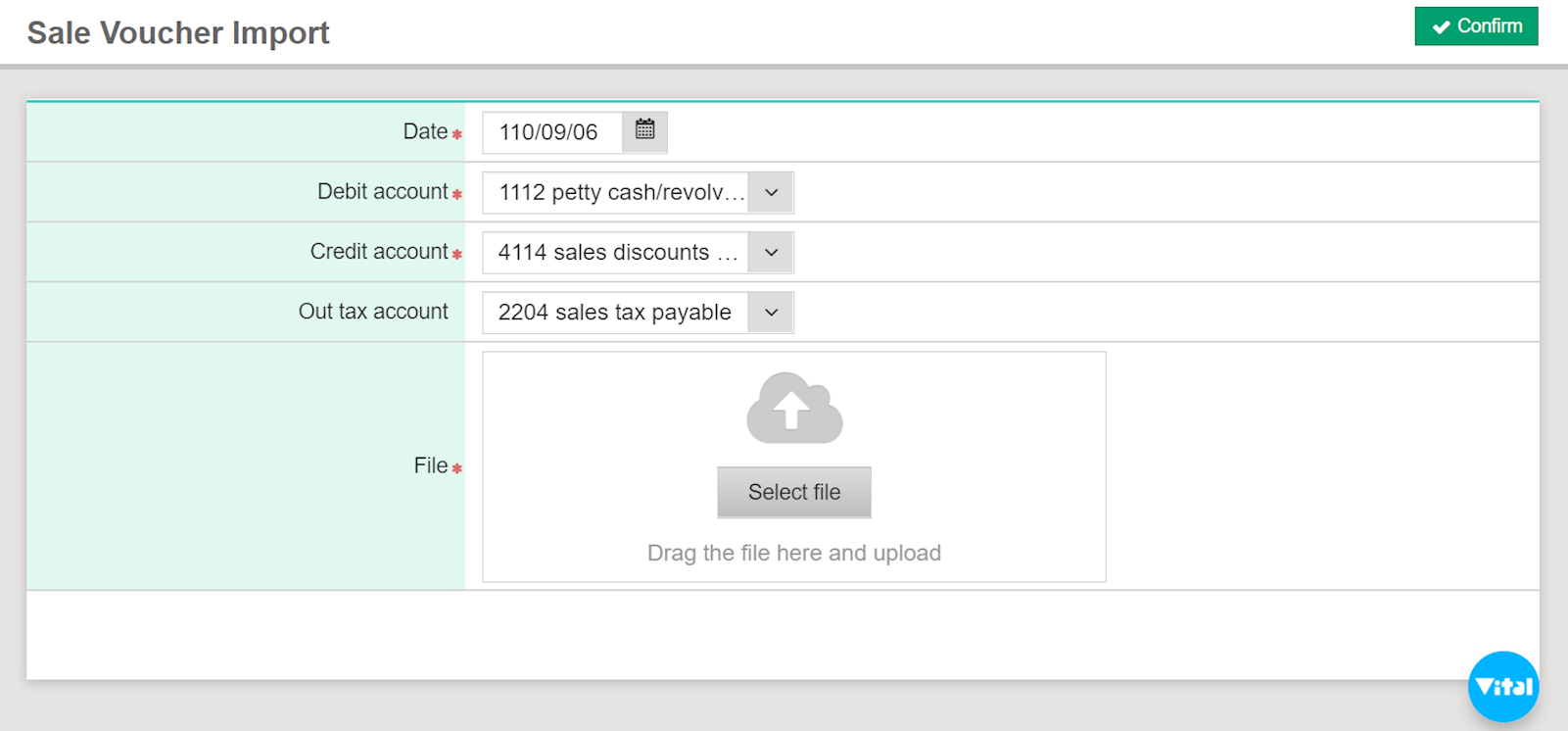Click the File field label

(430, 465)
